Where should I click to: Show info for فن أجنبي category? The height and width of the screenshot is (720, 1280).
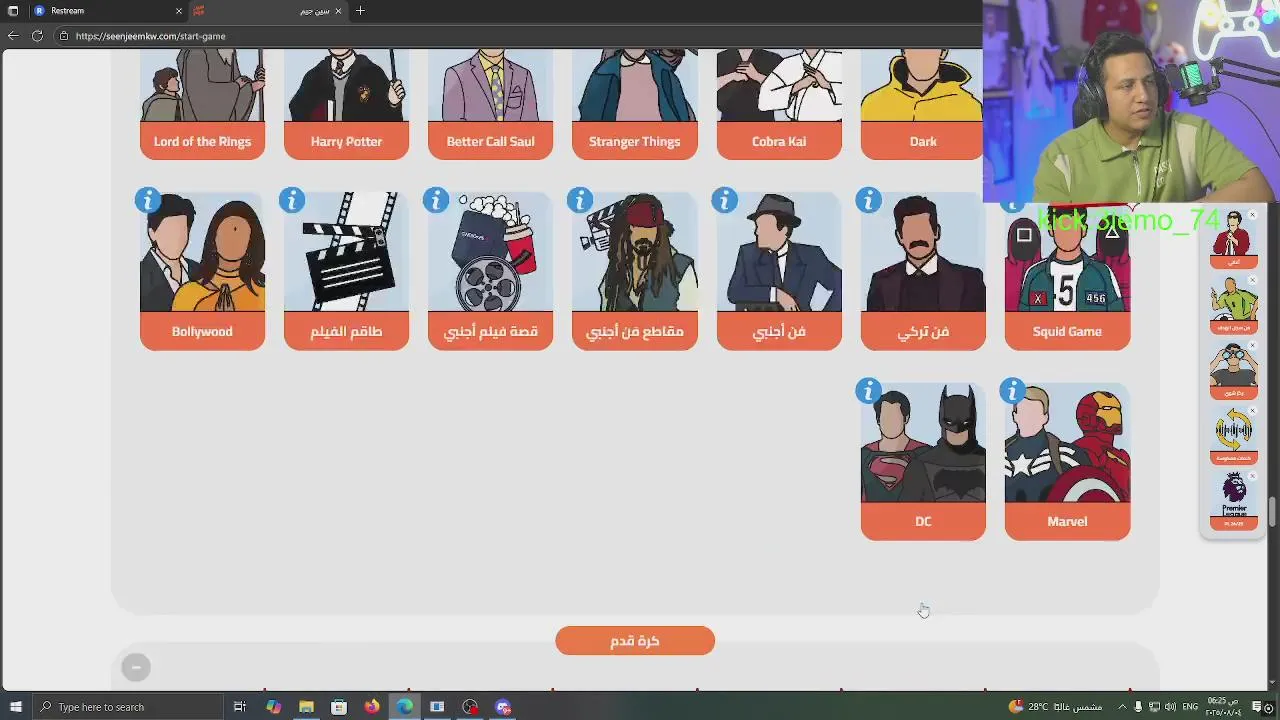tap(724, 201)
